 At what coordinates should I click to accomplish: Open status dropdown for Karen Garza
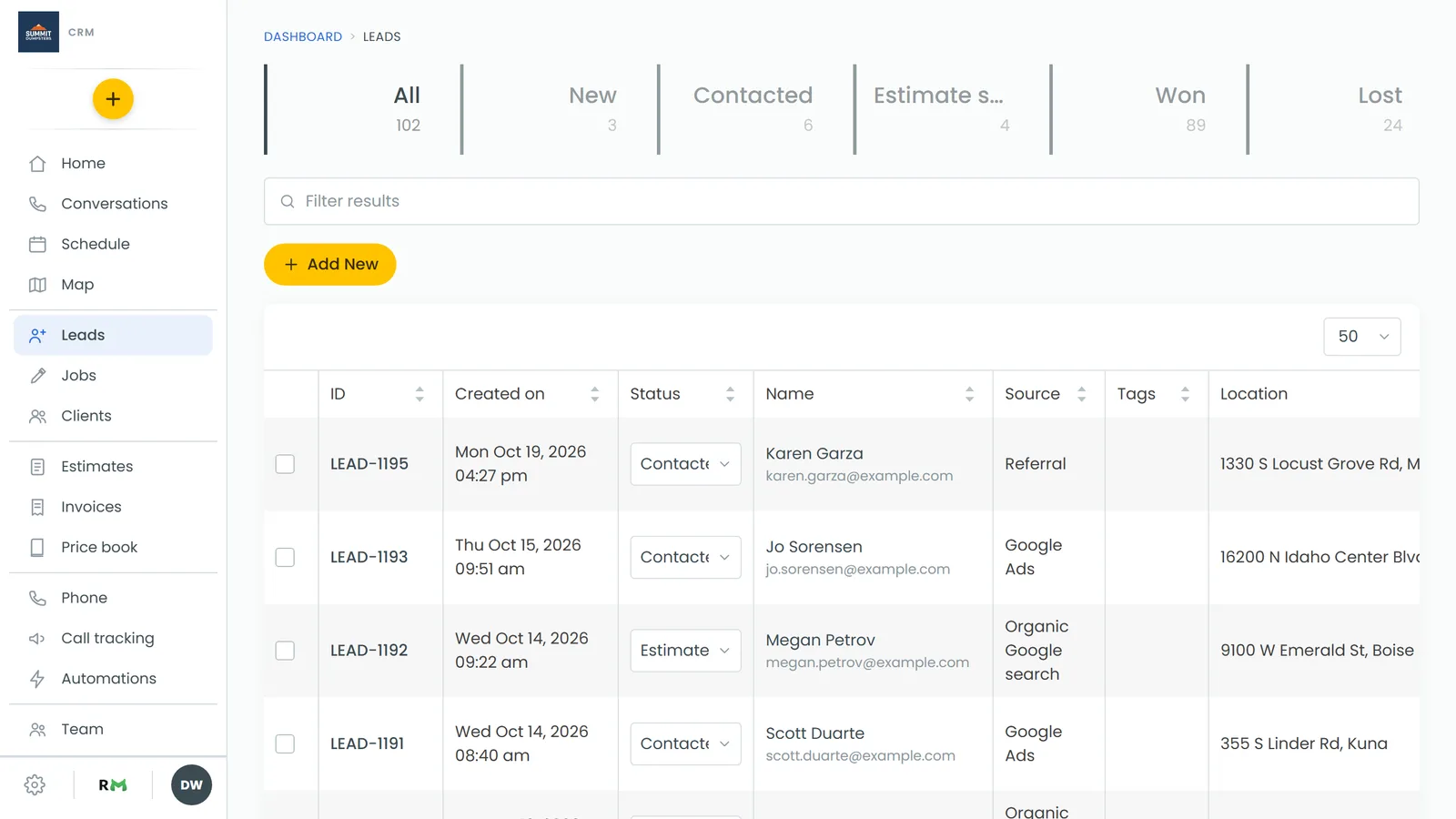(685, 464)
